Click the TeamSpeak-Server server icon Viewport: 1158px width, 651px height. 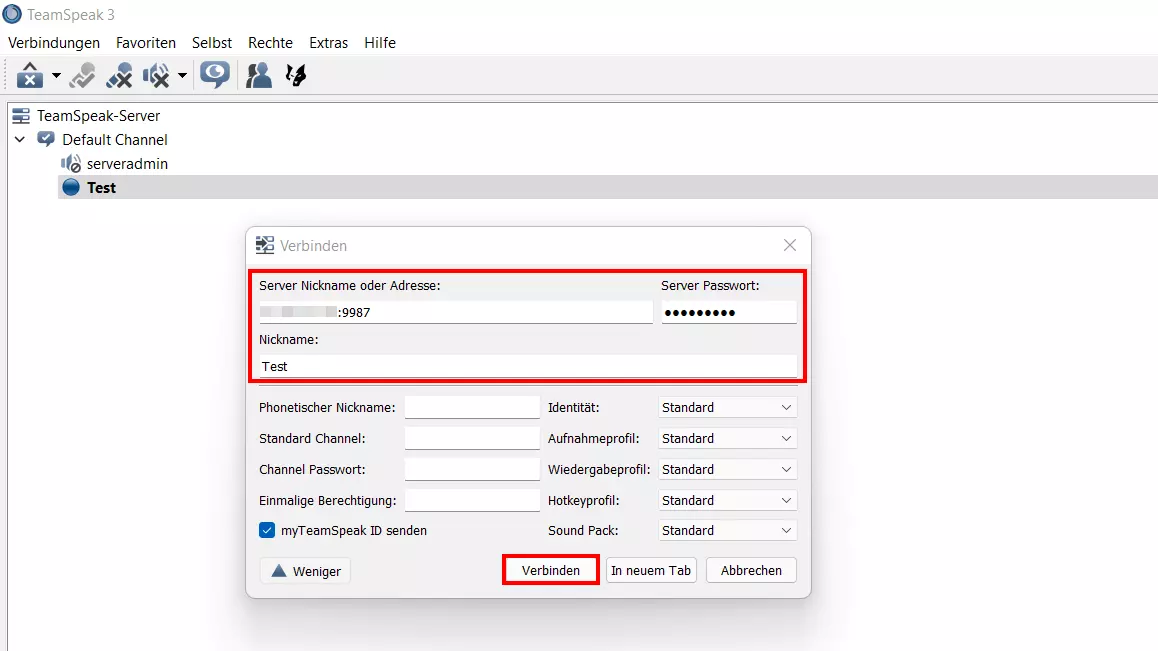click(x=21, y=115)
